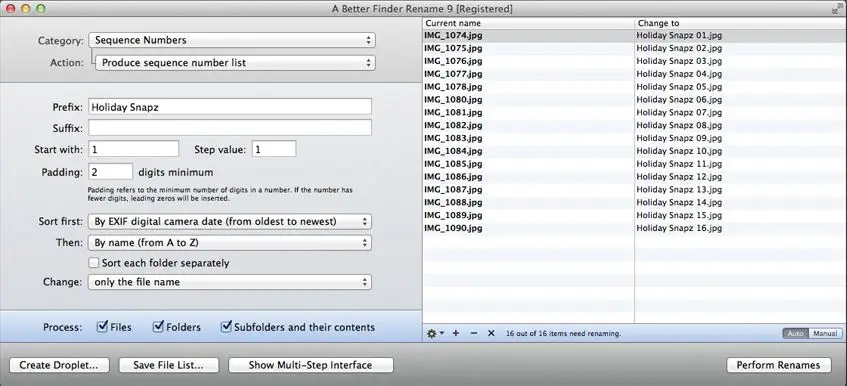This screenshot has width=847, height=386.
Task: Click the X icon to clear file list
Action: tap(491, 334)
